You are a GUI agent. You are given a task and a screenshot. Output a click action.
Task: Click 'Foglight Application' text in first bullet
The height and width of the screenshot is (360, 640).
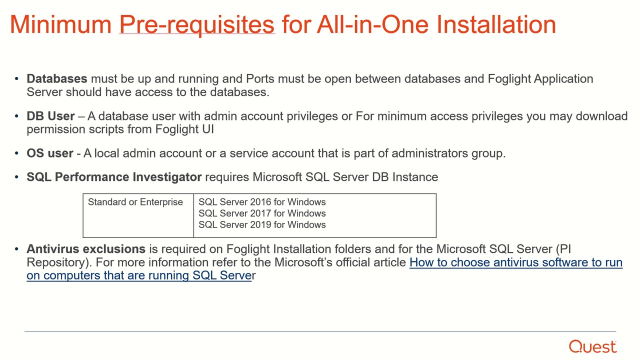(x=540, y=79)
